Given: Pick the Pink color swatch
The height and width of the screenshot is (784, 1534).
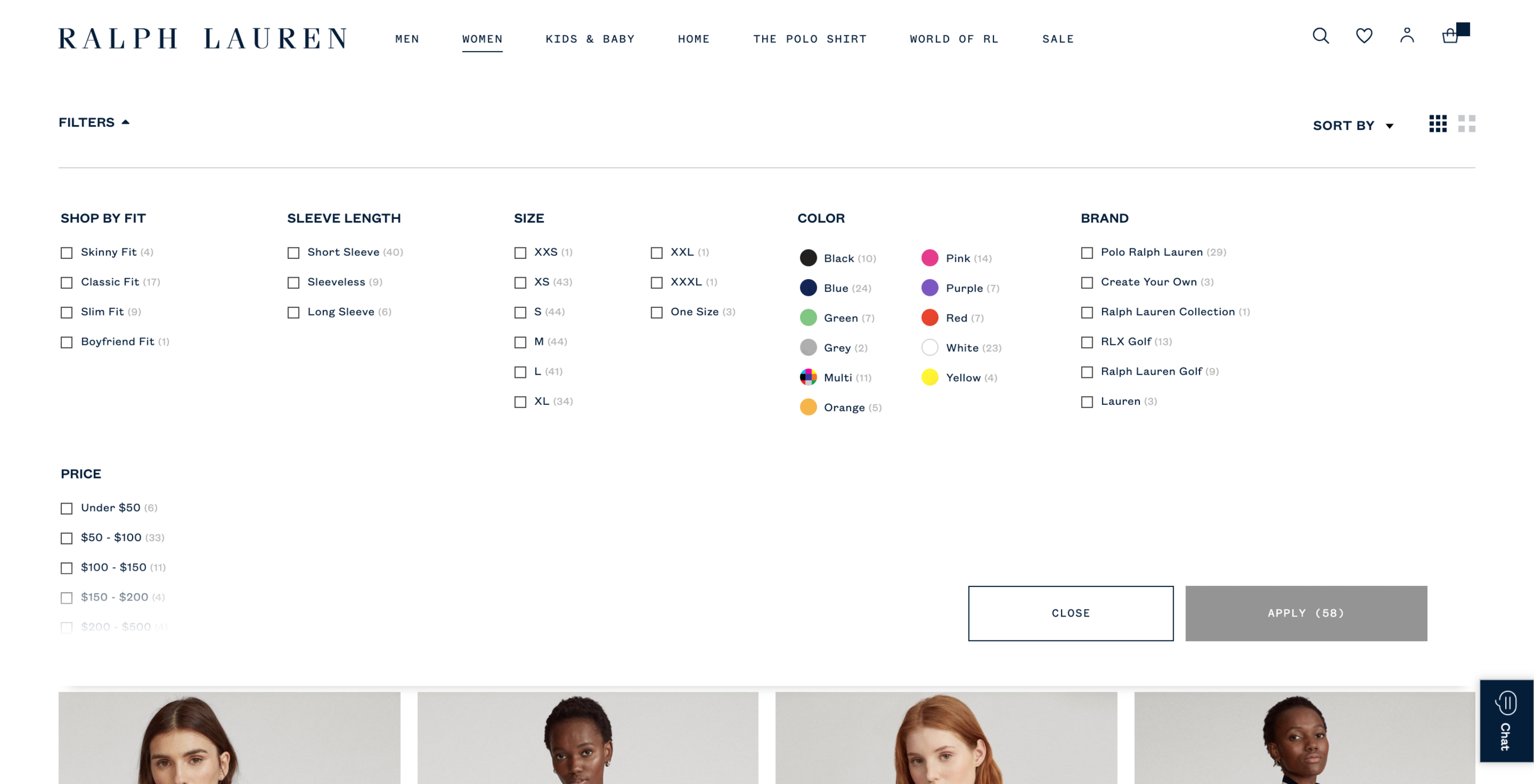Looking at the screenshot, I should (930, 258).
